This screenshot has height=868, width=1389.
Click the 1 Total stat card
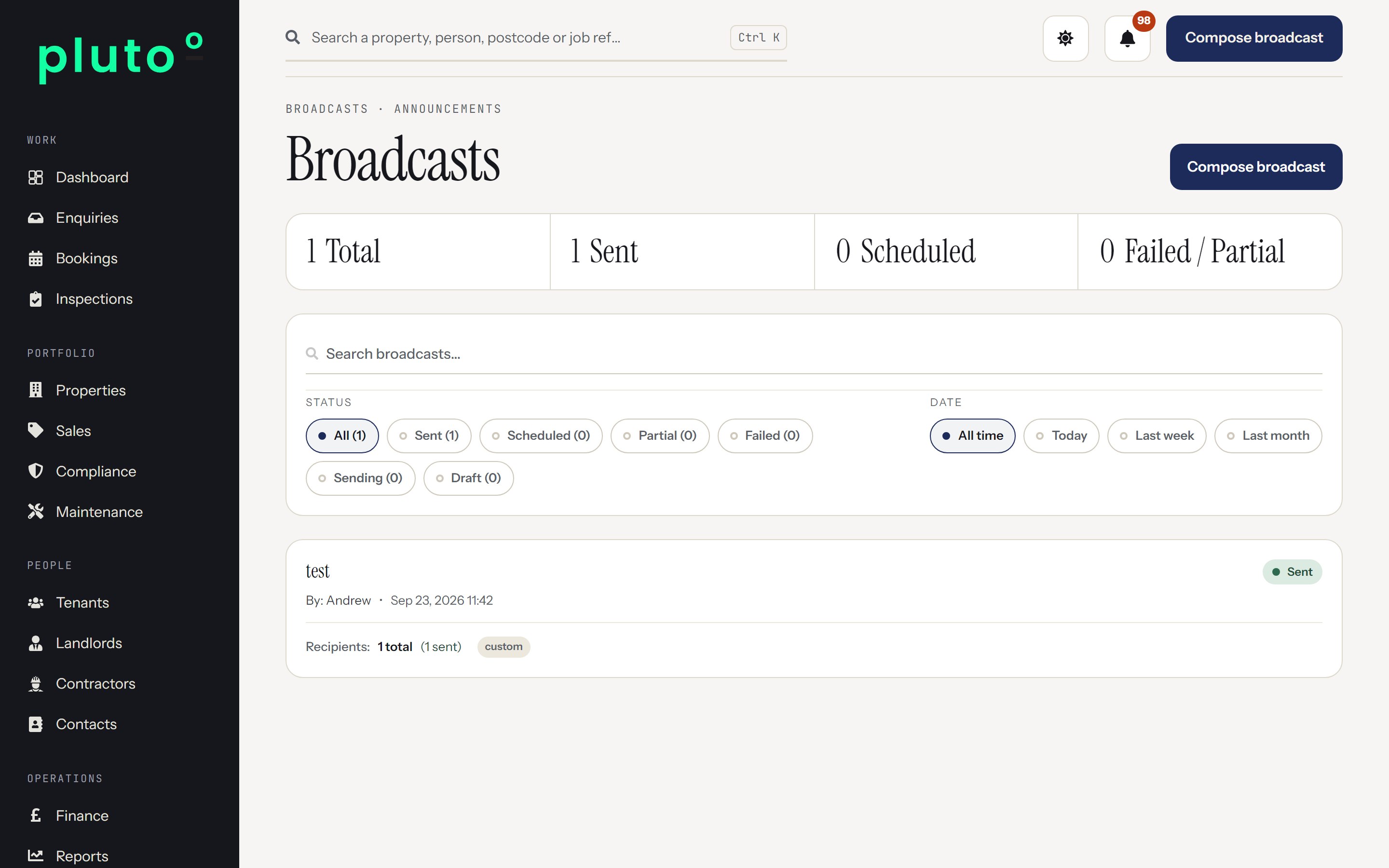point(419,252)
